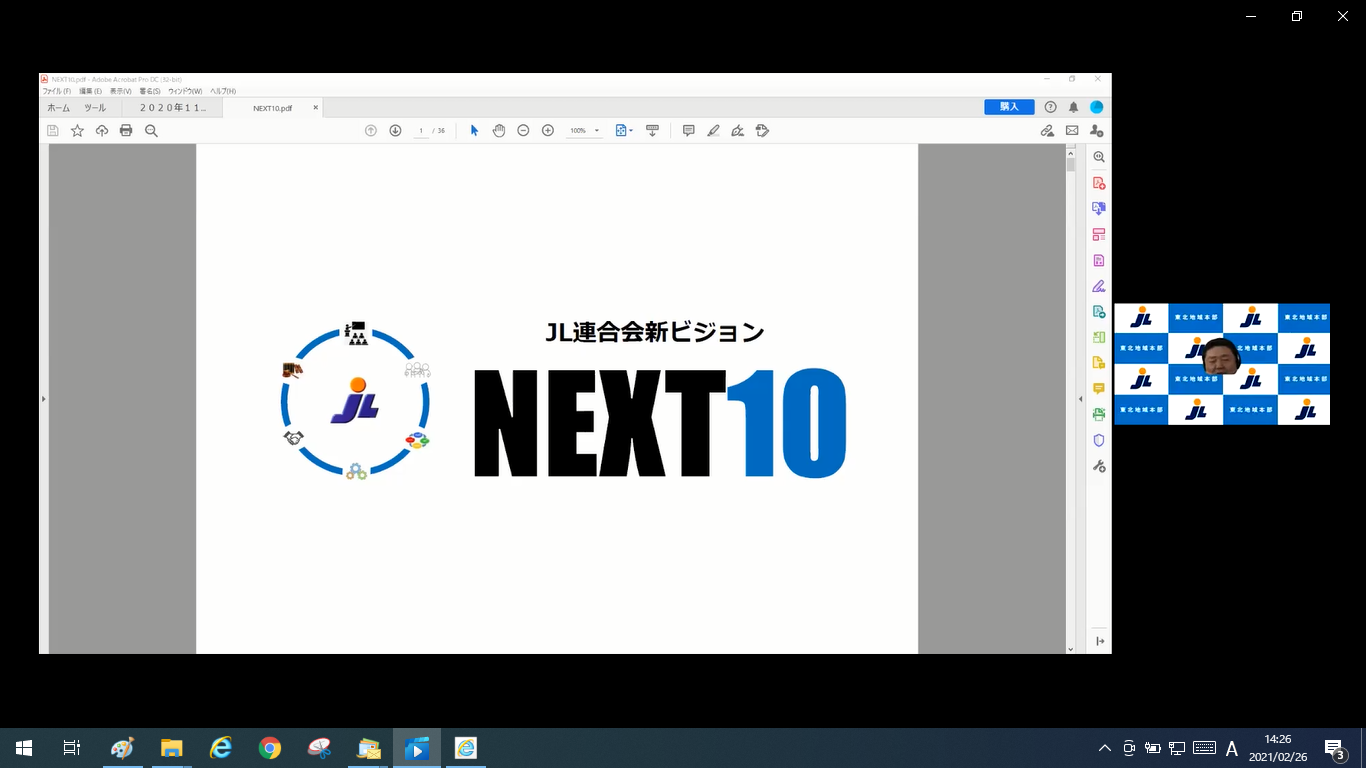The height and width of the screenshot is (768, 1366).
Task: Go to previous page arrow
Action: pos(370,131)
